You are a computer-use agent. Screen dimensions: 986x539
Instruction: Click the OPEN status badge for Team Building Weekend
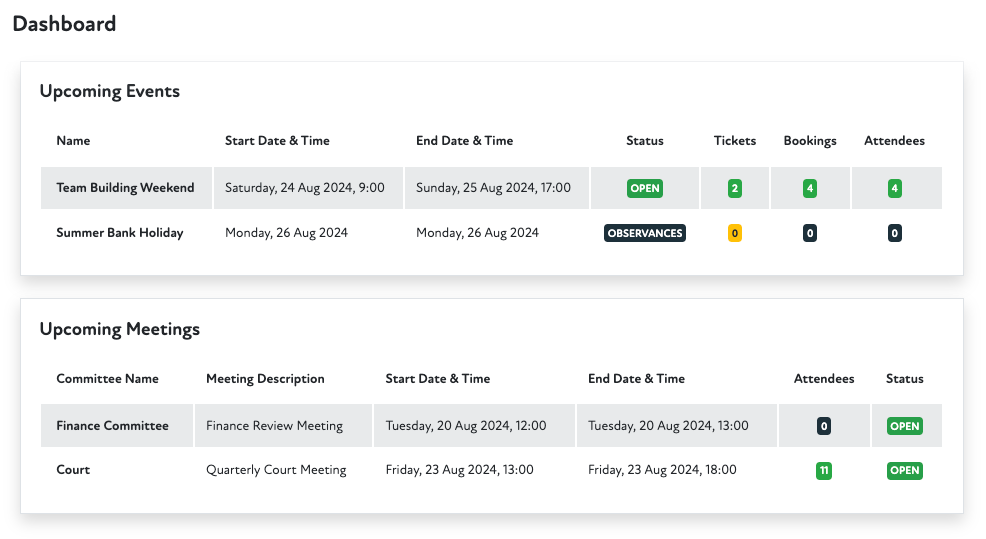[x=645, y=188]
